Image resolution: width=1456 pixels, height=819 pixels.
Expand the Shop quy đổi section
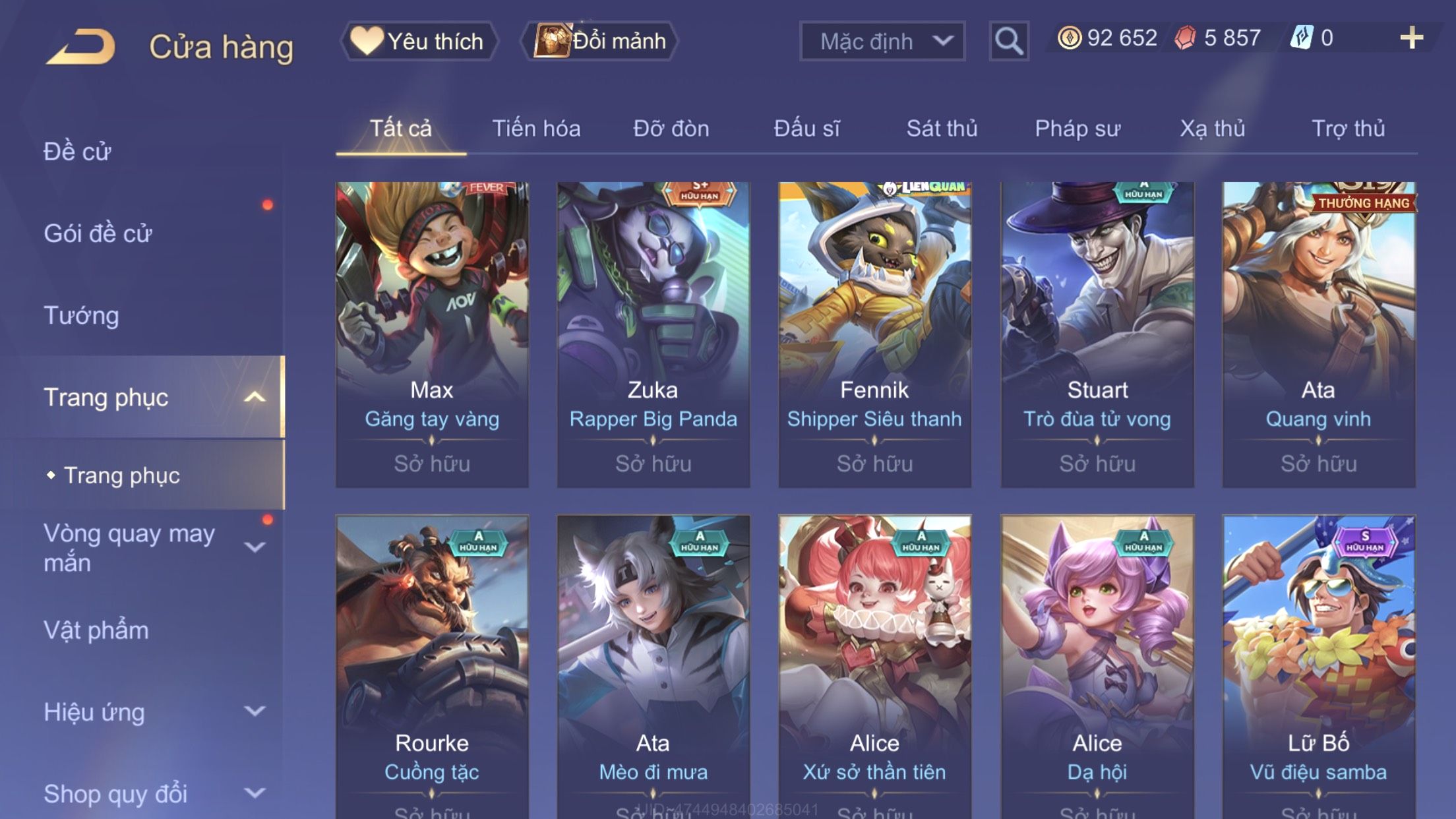[x=255, y=793]
